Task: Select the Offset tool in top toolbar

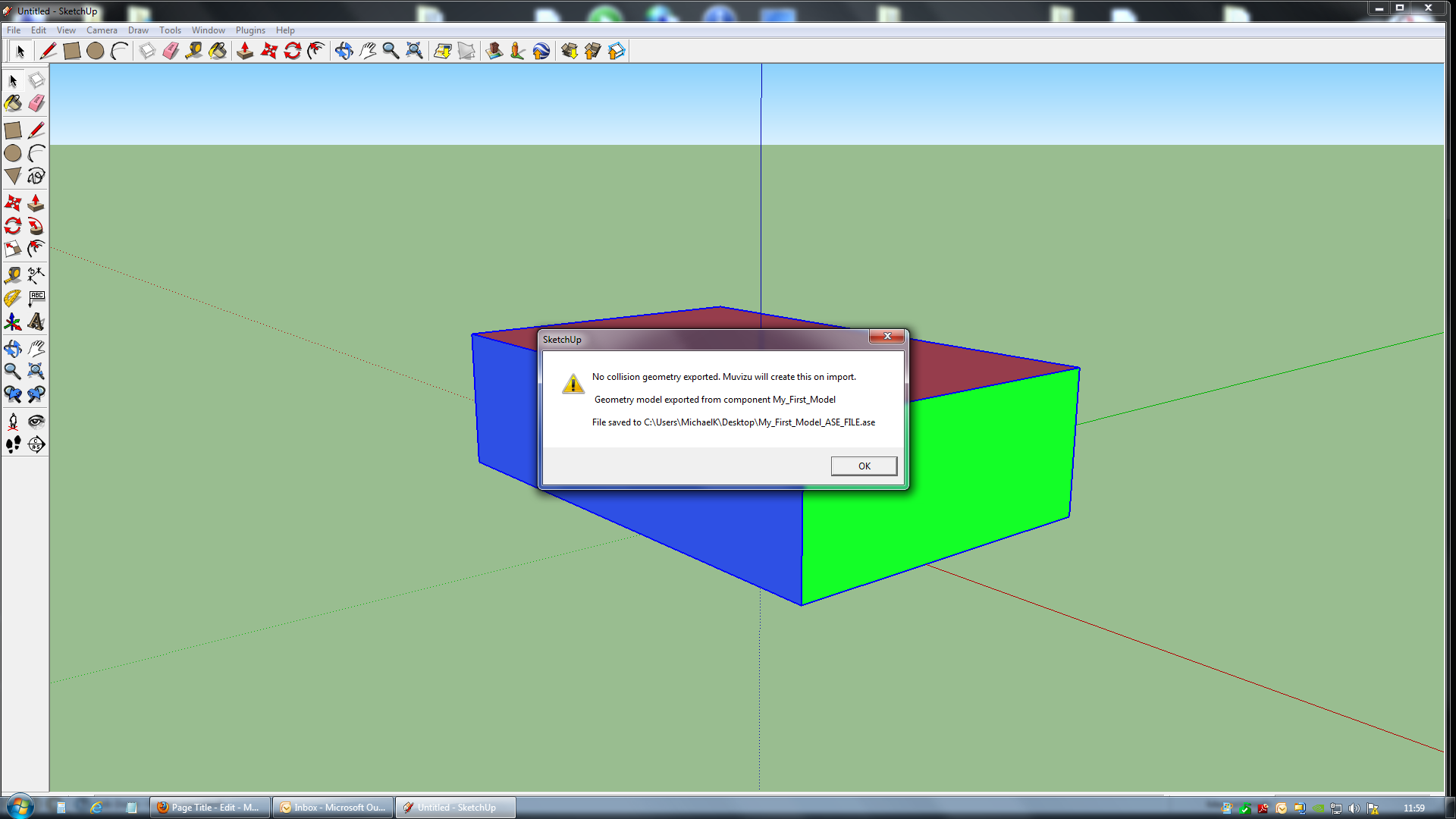Action: click(316, 51)
